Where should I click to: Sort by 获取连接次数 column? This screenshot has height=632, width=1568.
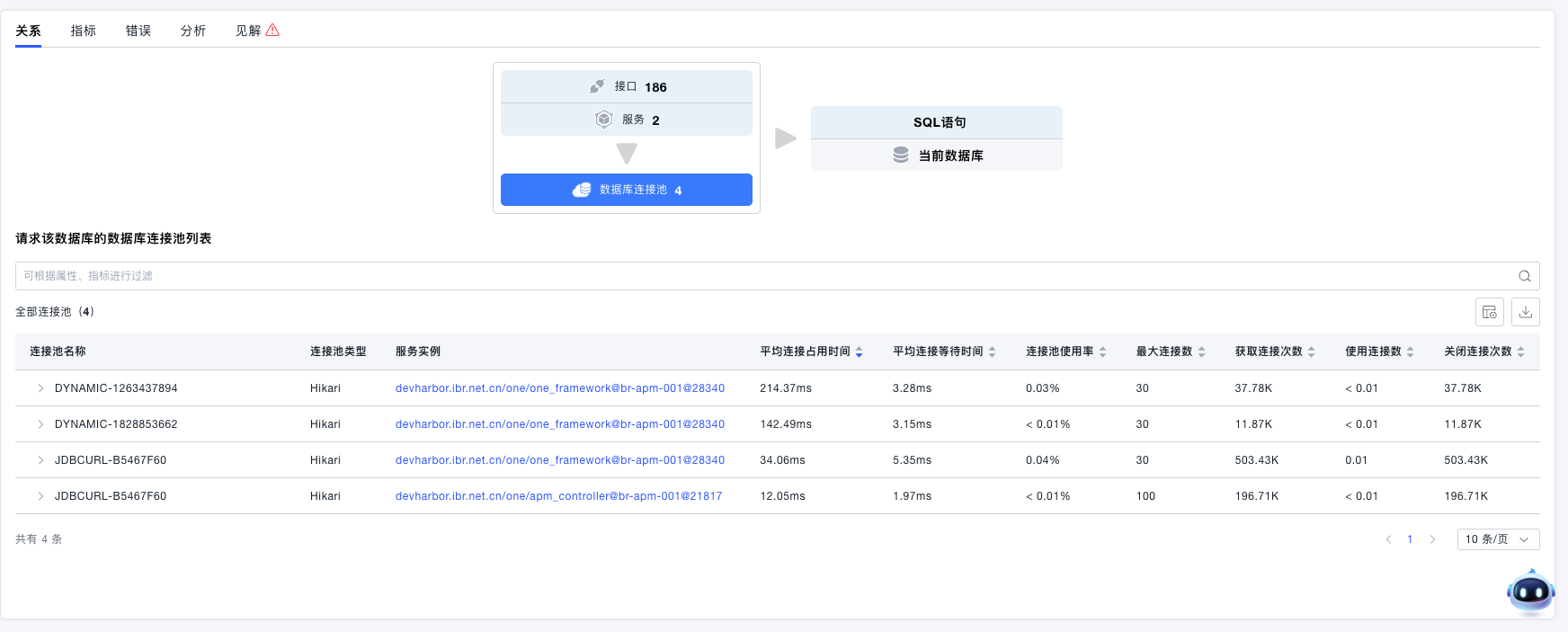1311,352
